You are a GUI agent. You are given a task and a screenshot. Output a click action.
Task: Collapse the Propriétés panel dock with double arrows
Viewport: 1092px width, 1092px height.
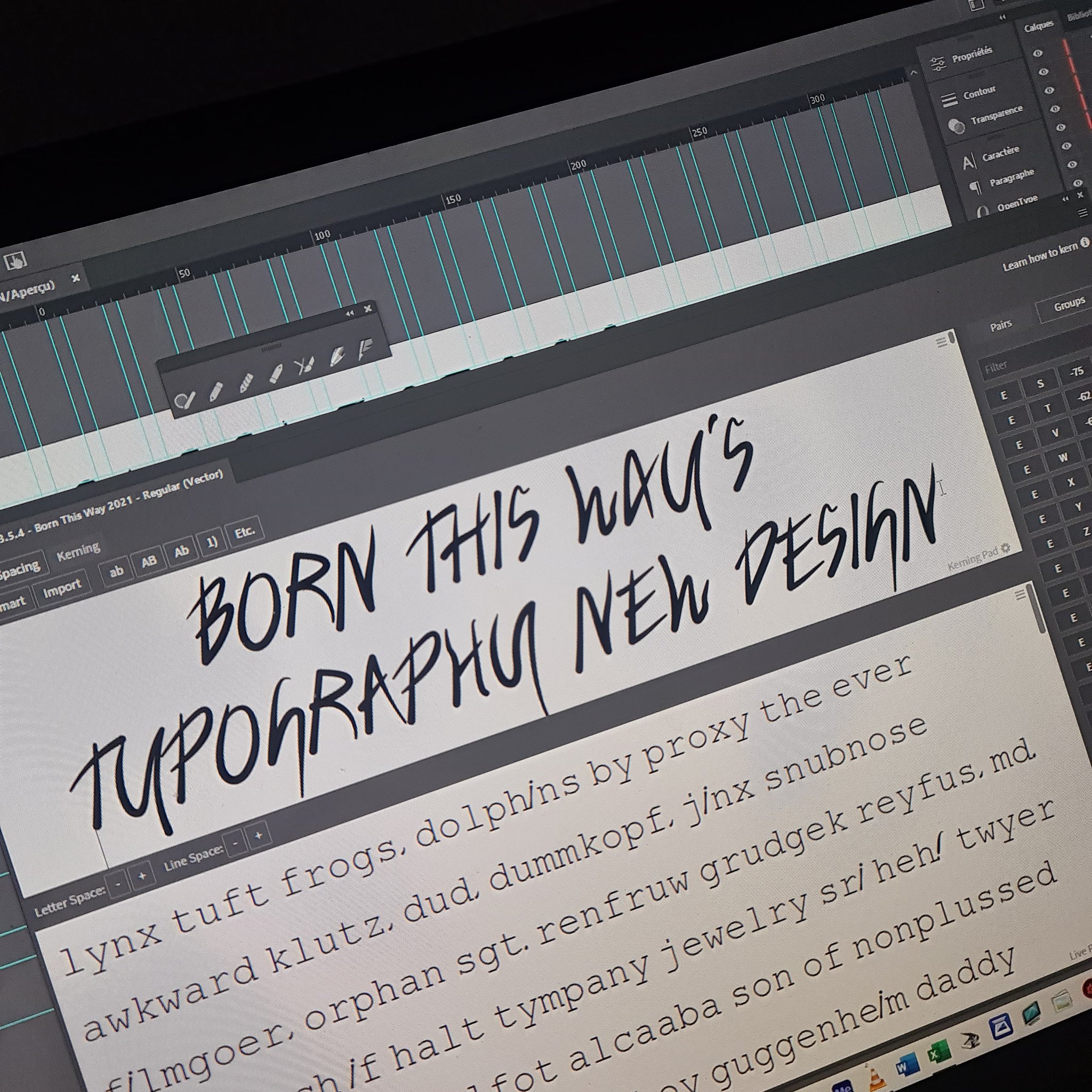[x=1003, y=18]
